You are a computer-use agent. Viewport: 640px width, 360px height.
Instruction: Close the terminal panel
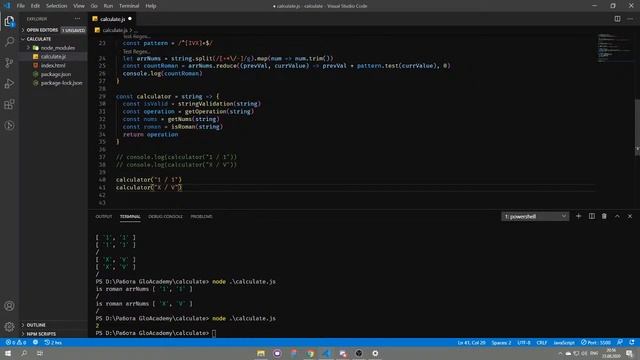(630, 216)
